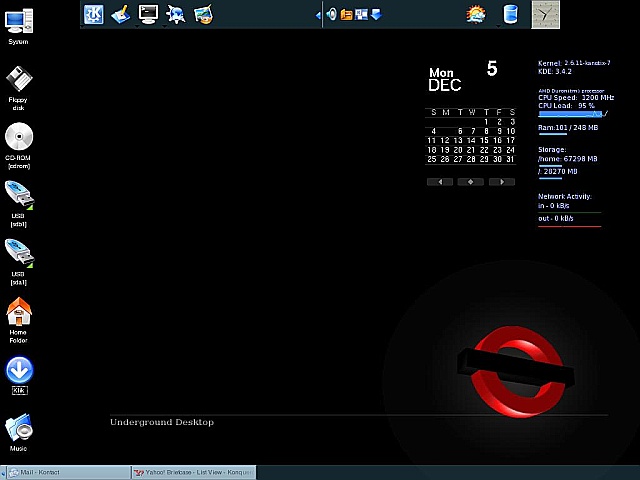Image resolution: width=640 pixels, height=480 pixels.
Task: Select day 20 in the calendar
Action: coord(458,150)
